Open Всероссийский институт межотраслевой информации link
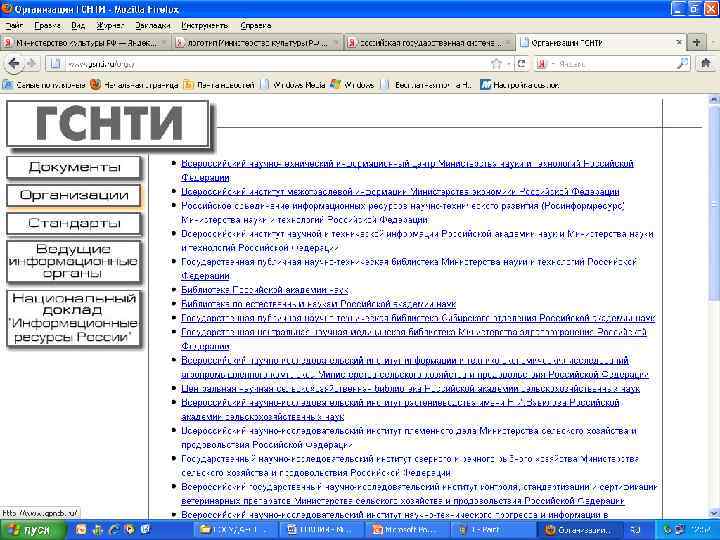Image resolution: width=720 pixels, height=540 pixels. click(x=400, y=191)
